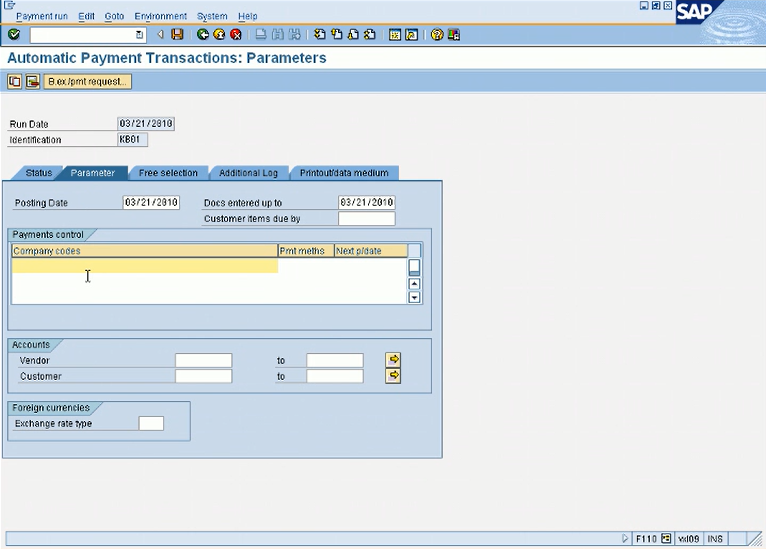The height and width of the screenshot is (549, 766).
Task: Open multiple selection for Customer
Action: [x=393, y=376]
